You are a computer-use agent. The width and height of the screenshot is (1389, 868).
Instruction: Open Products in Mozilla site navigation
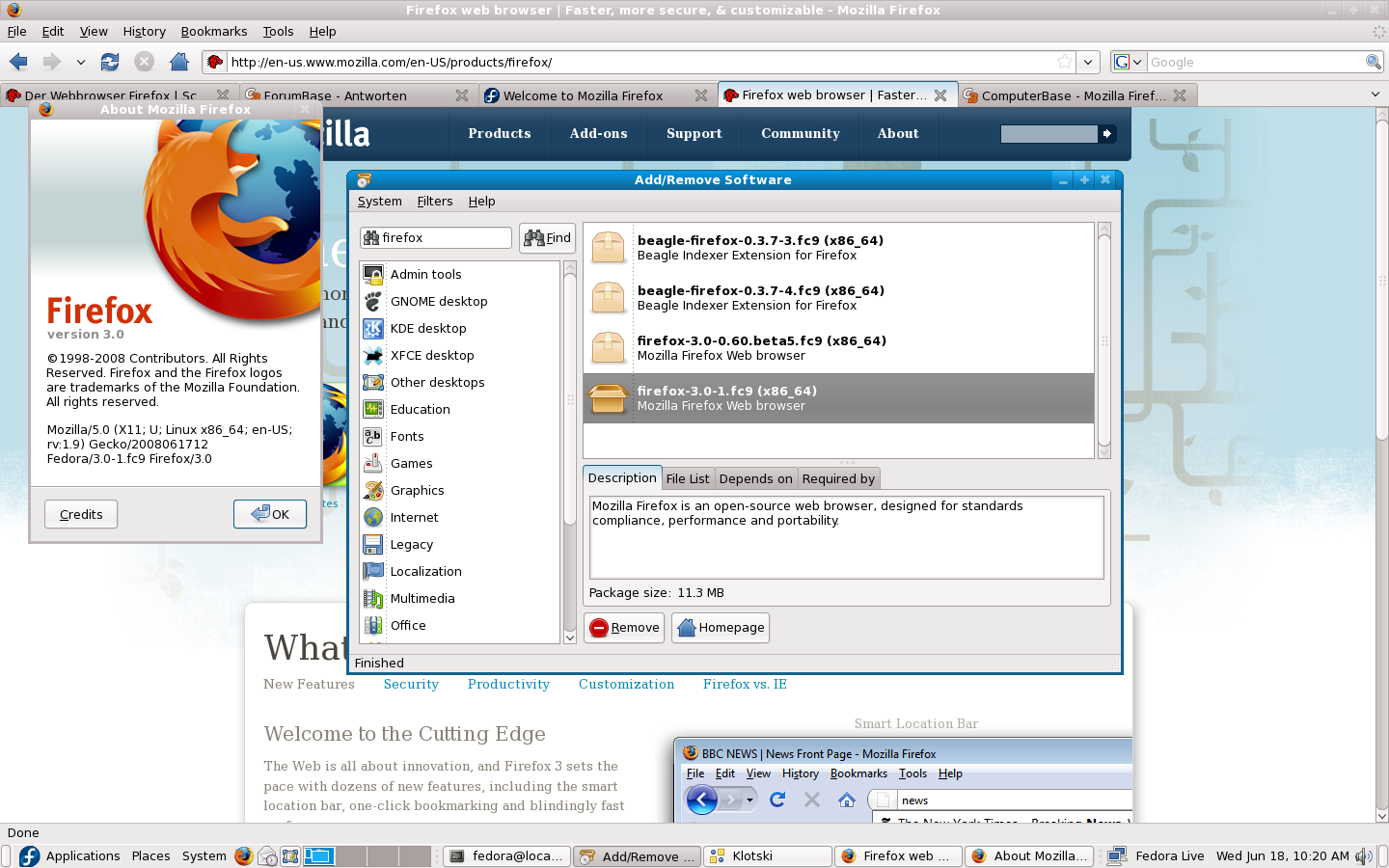pos(500,133)
